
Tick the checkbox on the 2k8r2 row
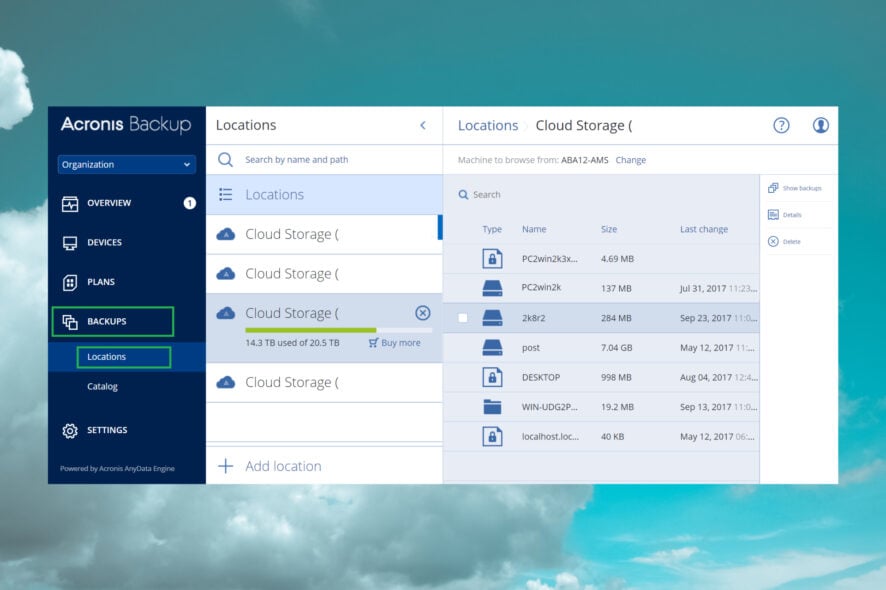[463, 318]
